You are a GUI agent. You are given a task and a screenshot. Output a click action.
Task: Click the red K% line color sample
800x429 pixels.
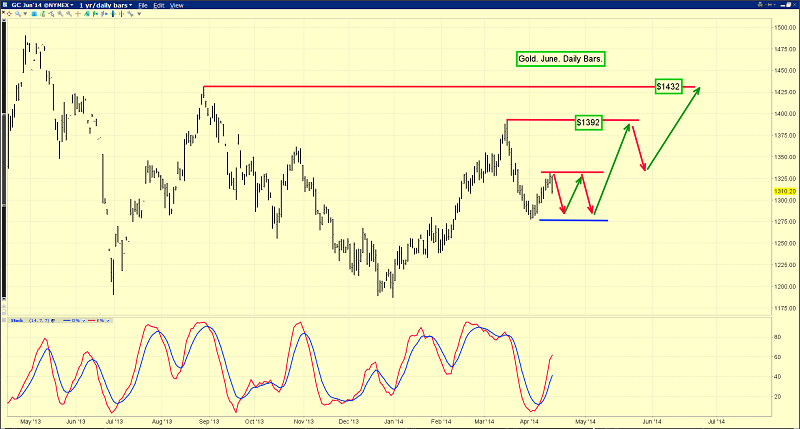click(x=91, y=320)
